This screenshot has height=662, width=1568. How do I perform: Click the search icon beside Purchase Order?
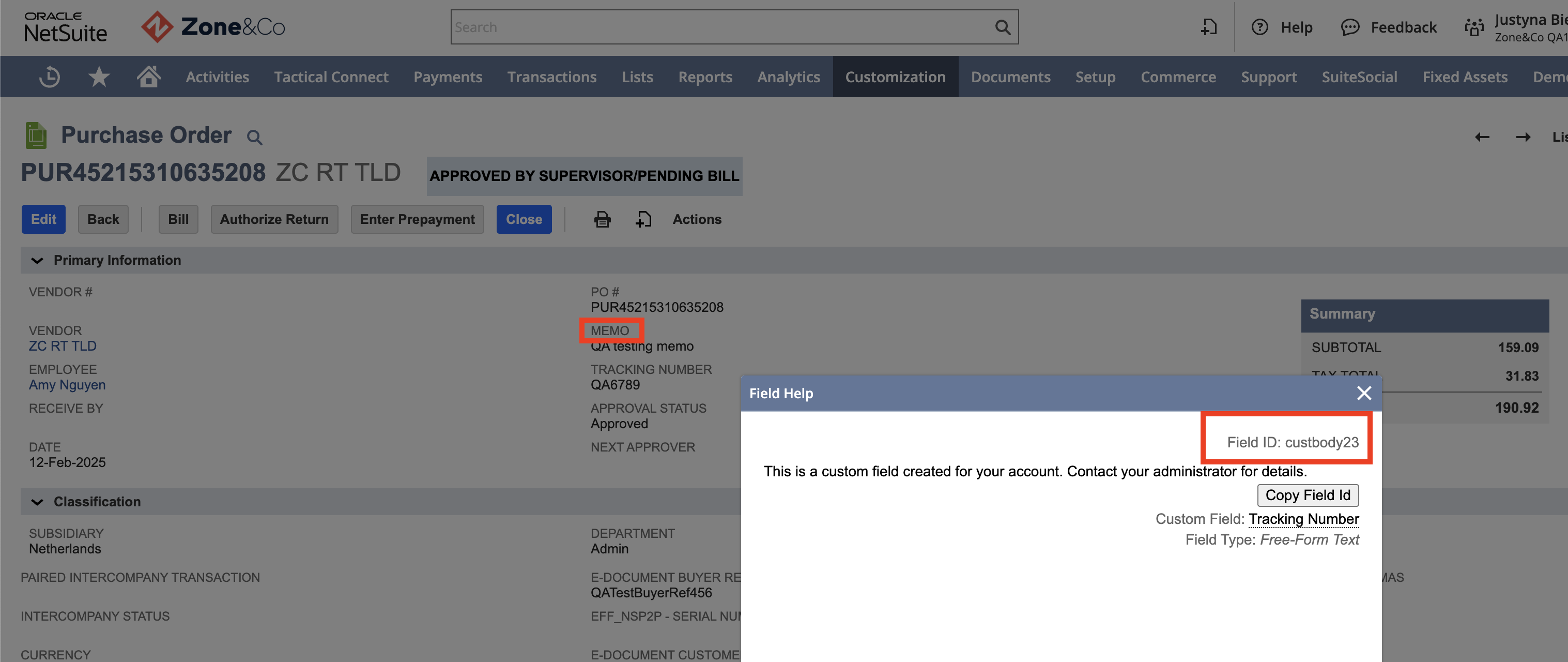point(254,138)
